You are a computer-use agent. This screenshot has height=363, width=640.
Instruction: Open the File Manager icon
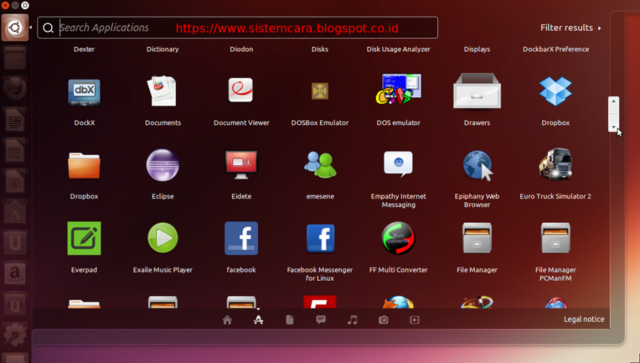(x=477, y=238)
